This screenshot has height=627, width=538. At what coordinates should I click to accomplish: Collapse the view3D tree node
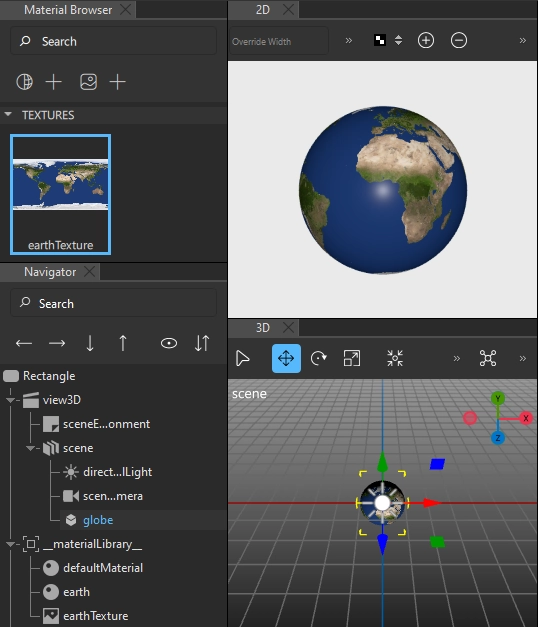tap(10, 400)
